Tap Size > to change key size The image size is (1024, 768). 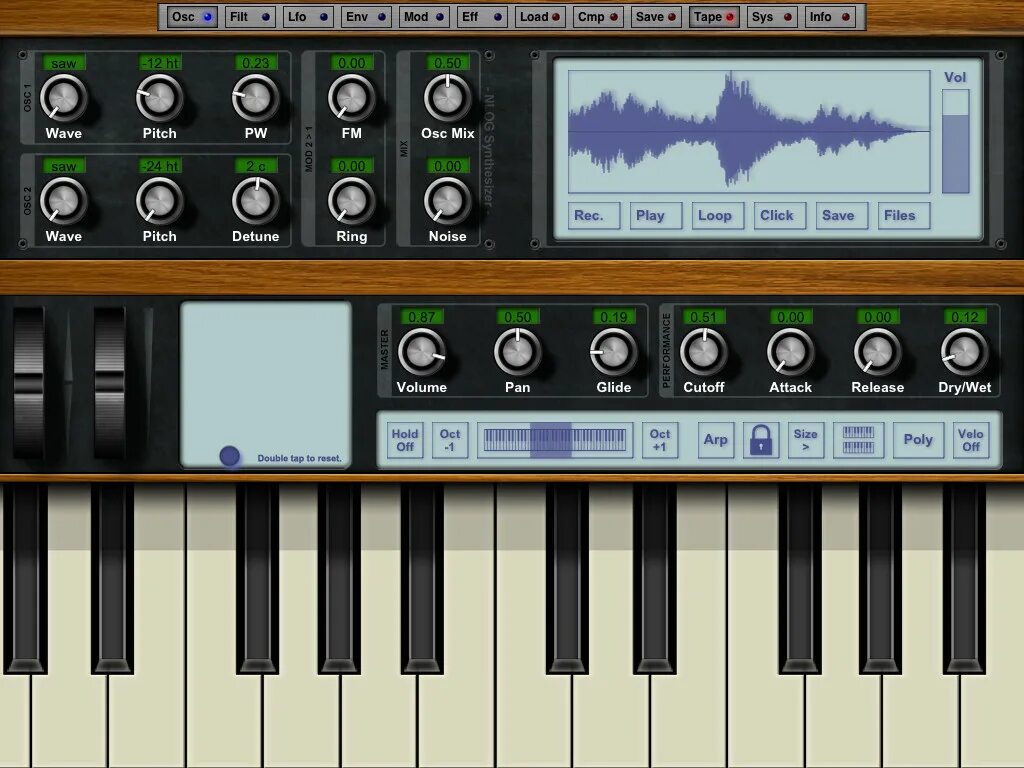[x=806, y=440]
